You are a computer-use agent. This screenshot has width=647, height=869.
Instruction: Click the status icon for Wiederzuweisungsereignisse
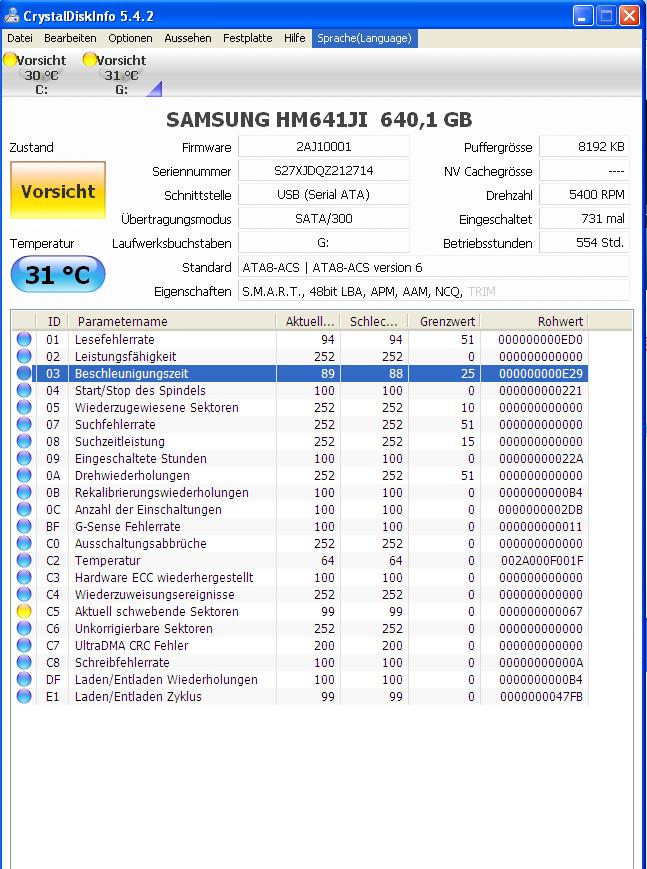pos(24,594)
